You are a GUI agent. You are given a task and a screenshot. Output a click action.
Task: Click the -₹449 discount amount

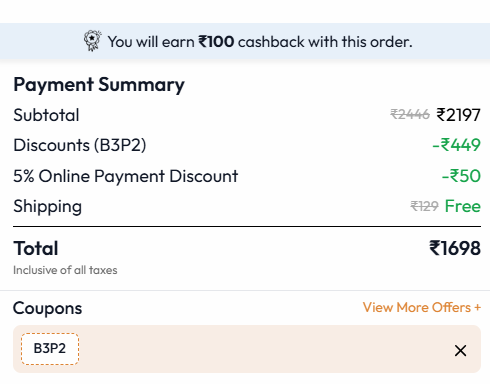456,145
